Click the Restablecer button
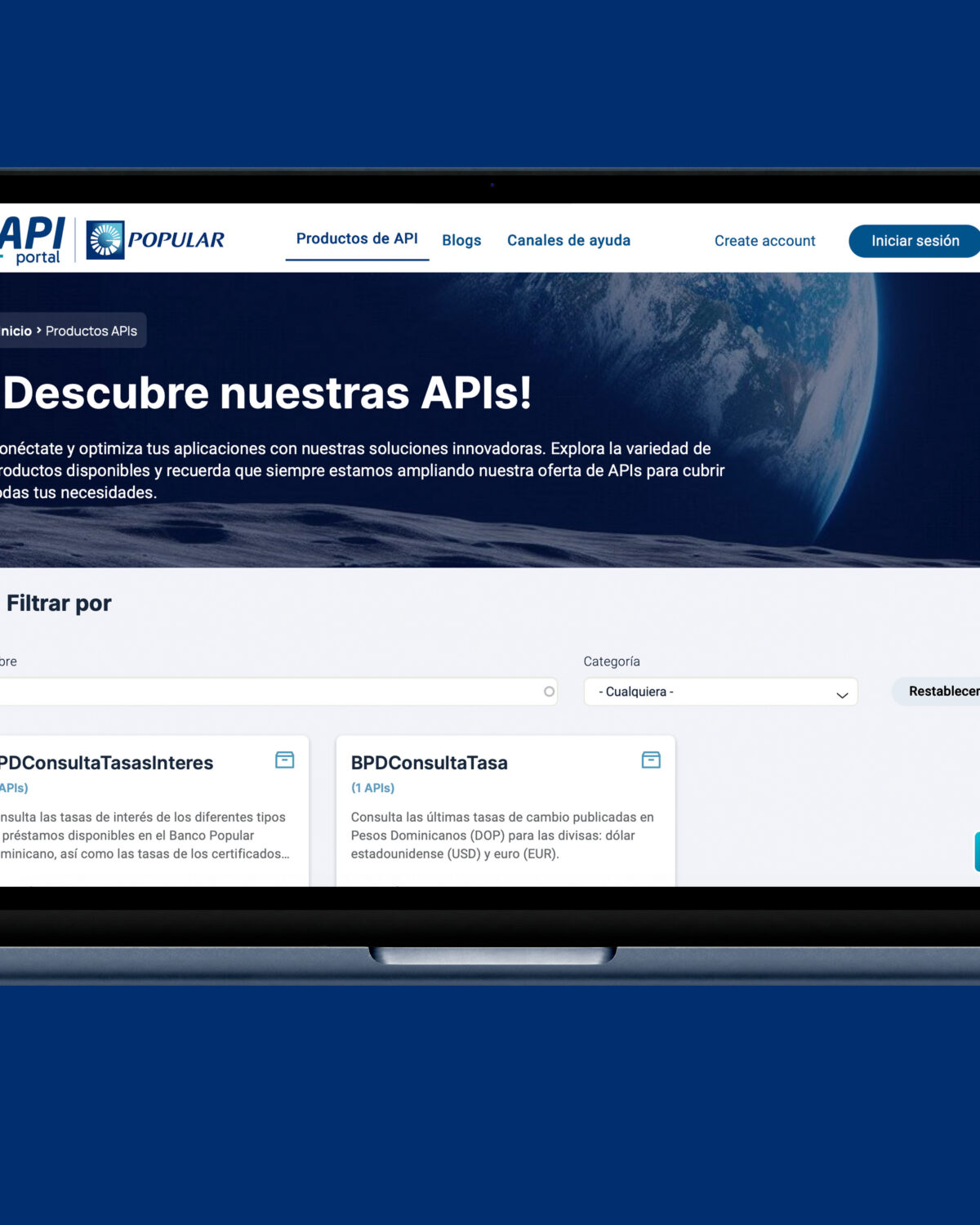Image resolution: width=980 pixels, height=1225 pixels. 938,691
